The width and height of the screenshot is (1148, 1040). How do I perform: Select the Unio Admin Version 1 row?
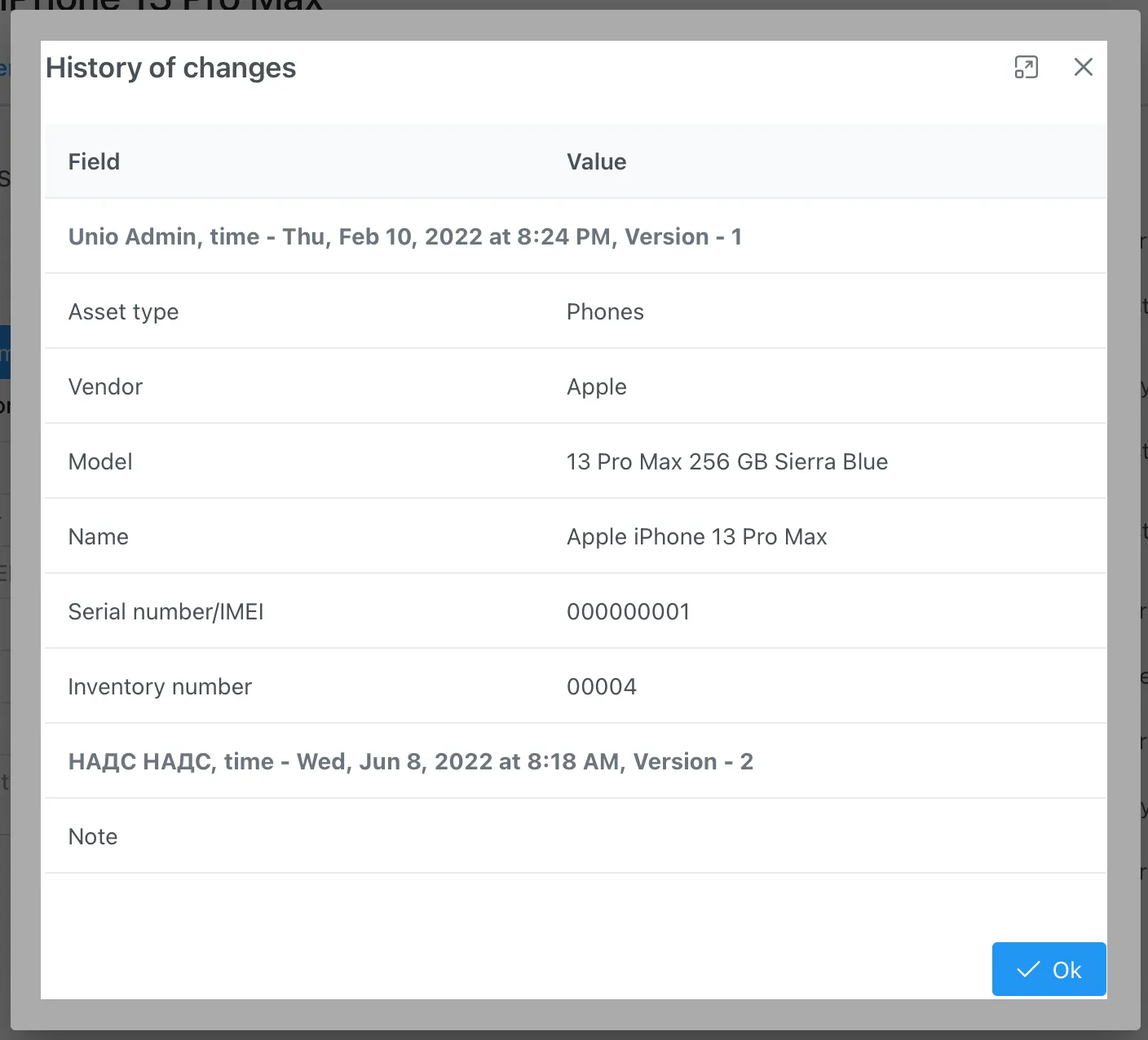click(404, 236)
